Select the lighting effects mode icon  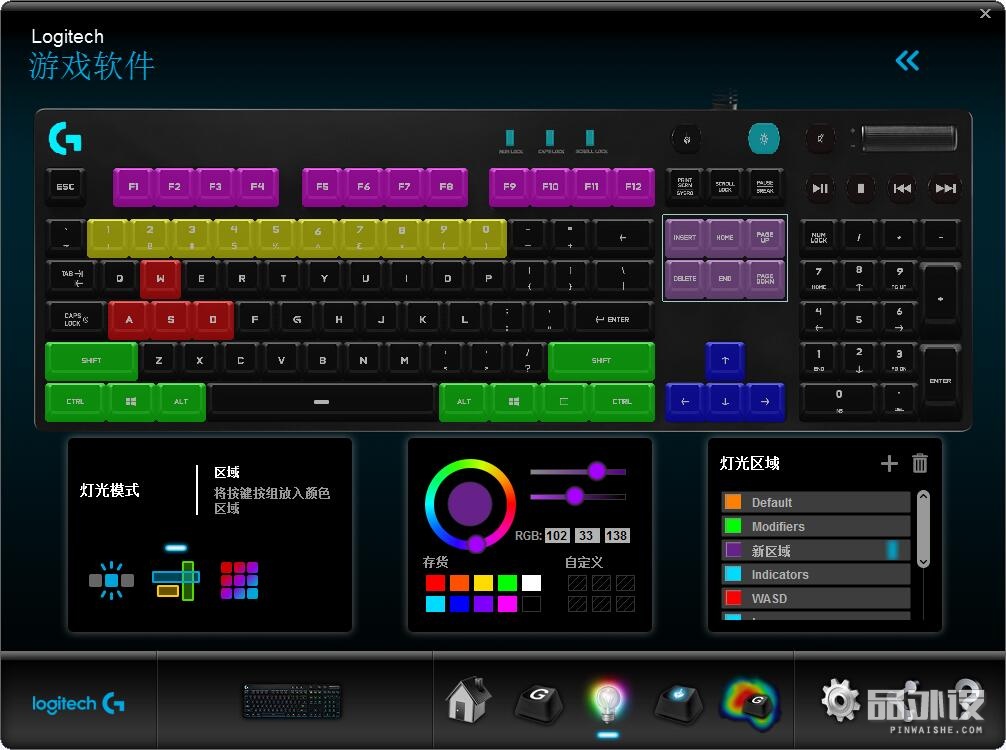tap(111, 580)
